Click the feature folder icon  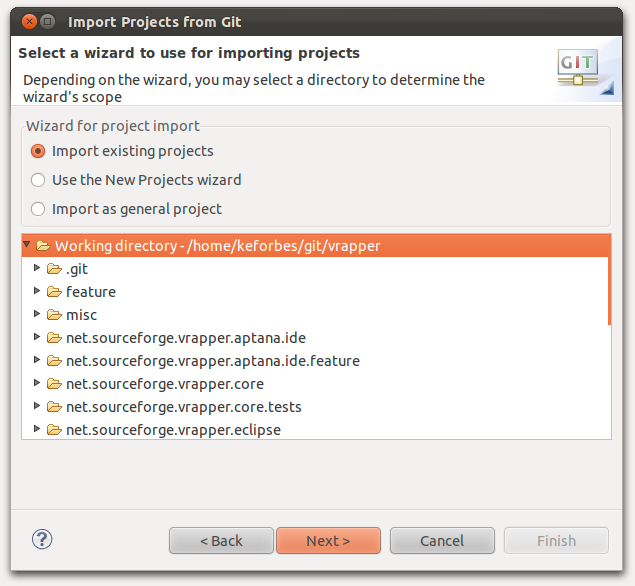tap(54, 292)
